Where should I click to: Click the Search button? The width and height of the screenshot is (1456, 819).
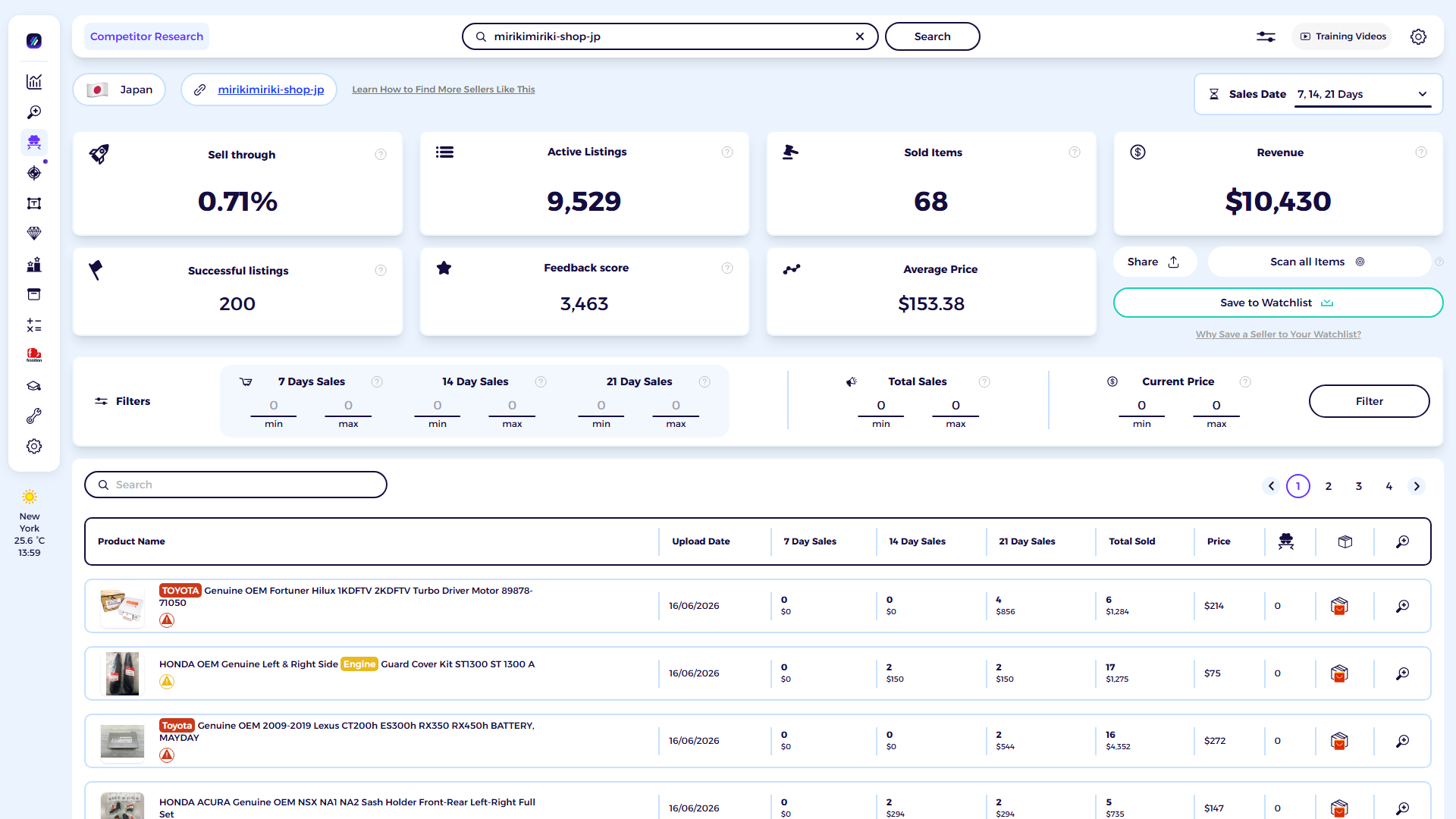pos(932,36)
